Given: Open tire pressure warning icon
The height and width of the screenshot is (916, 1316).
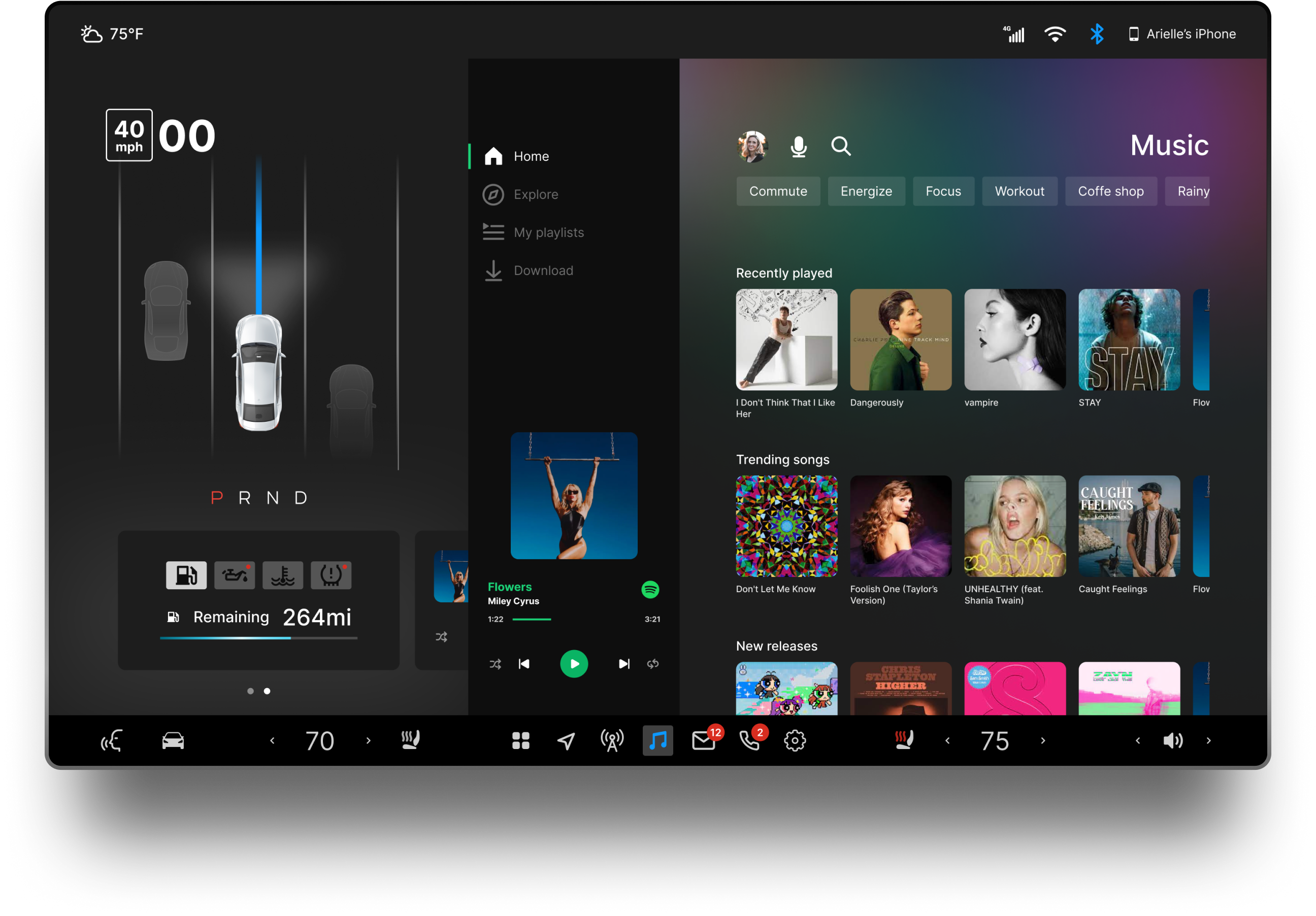Looking at the screenshot, I should pos(331,575).
